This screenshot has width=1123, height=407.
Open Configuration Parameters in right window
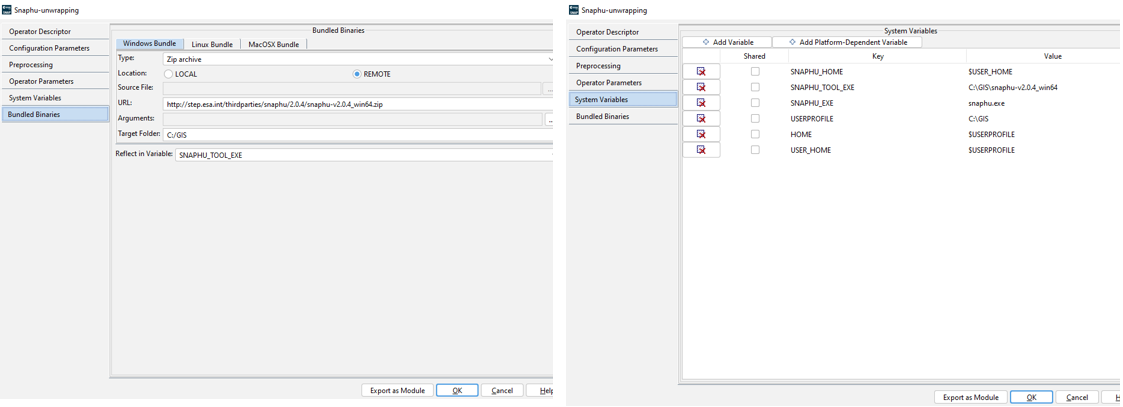coord(623,49)
